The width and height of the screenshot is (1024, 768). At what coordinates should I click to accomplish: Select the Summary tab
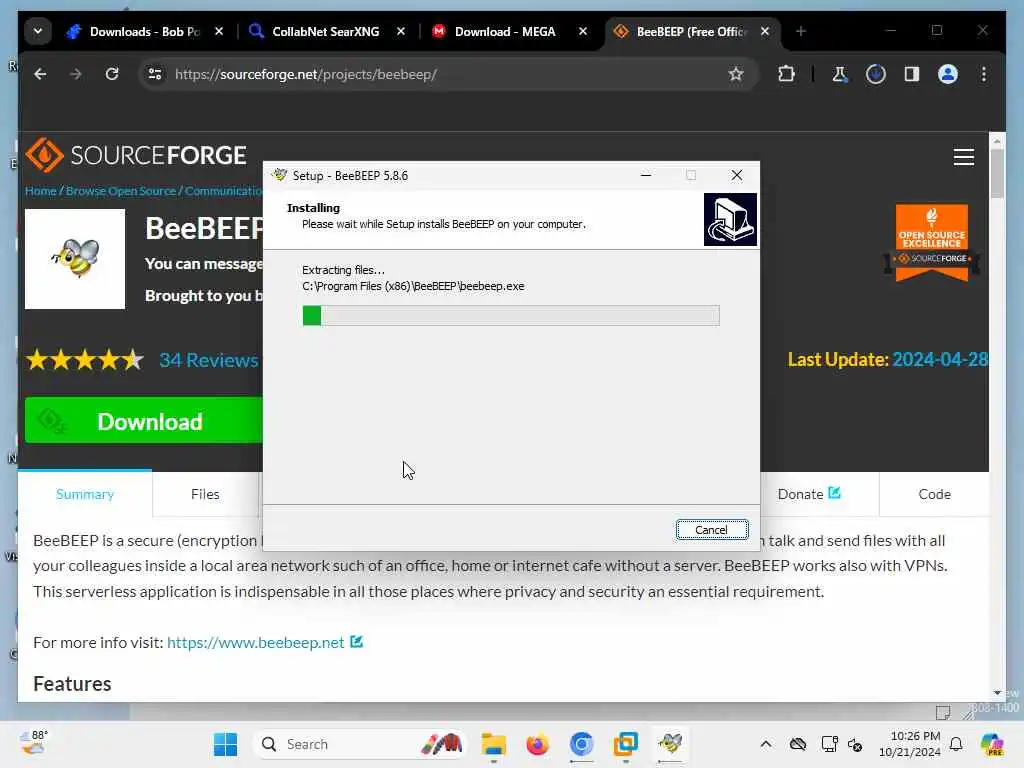(85, 494)
